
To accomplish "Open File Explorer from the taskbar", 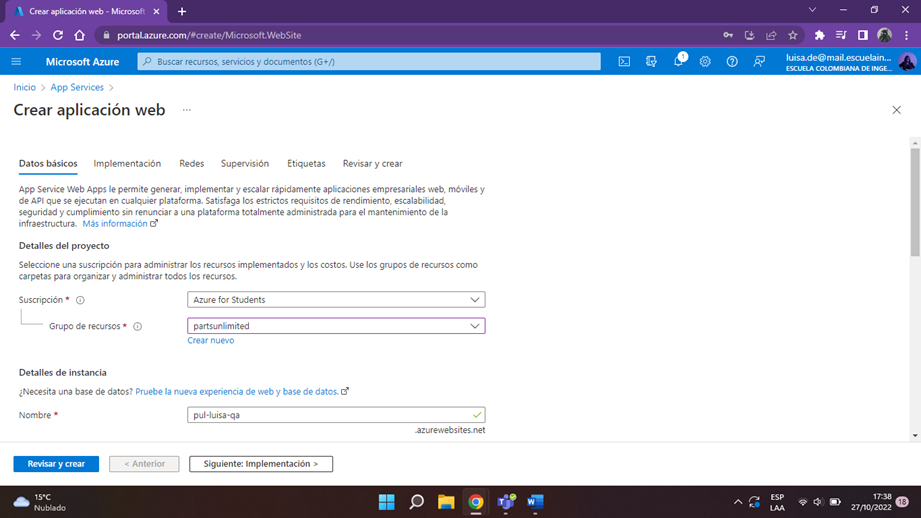I will 446,502.
